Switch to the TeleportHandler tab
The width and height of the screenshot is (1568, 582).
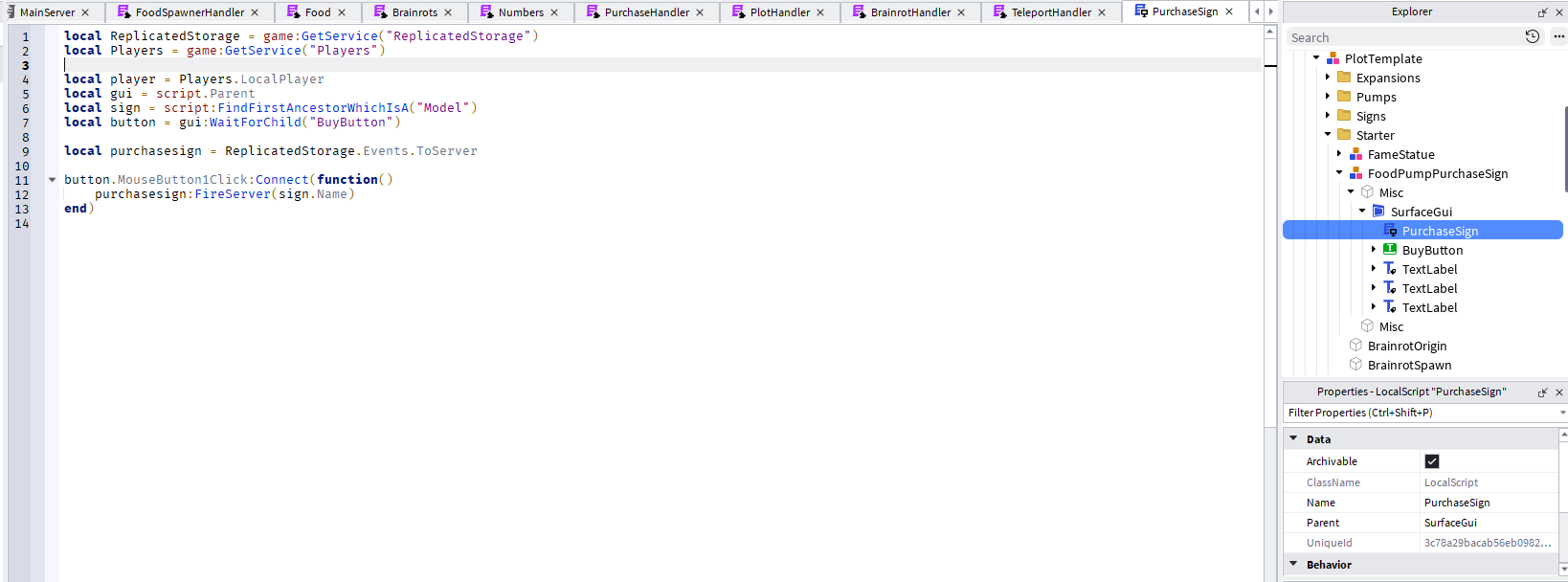coord(1051,12)
